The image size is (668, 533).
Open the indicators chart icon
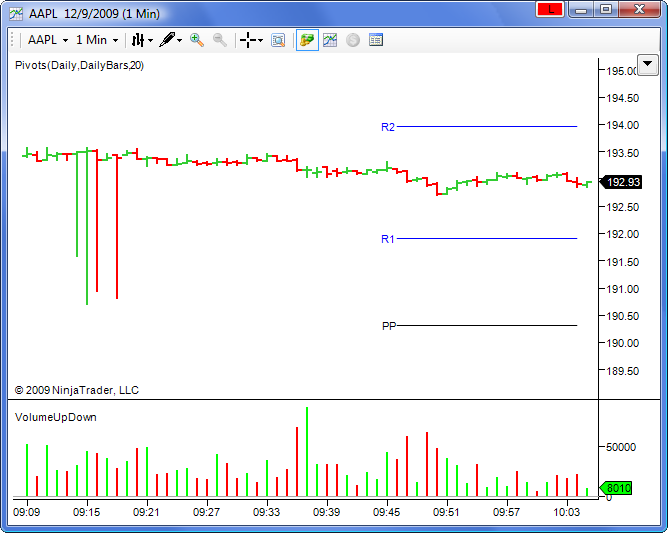coord(330,40)
